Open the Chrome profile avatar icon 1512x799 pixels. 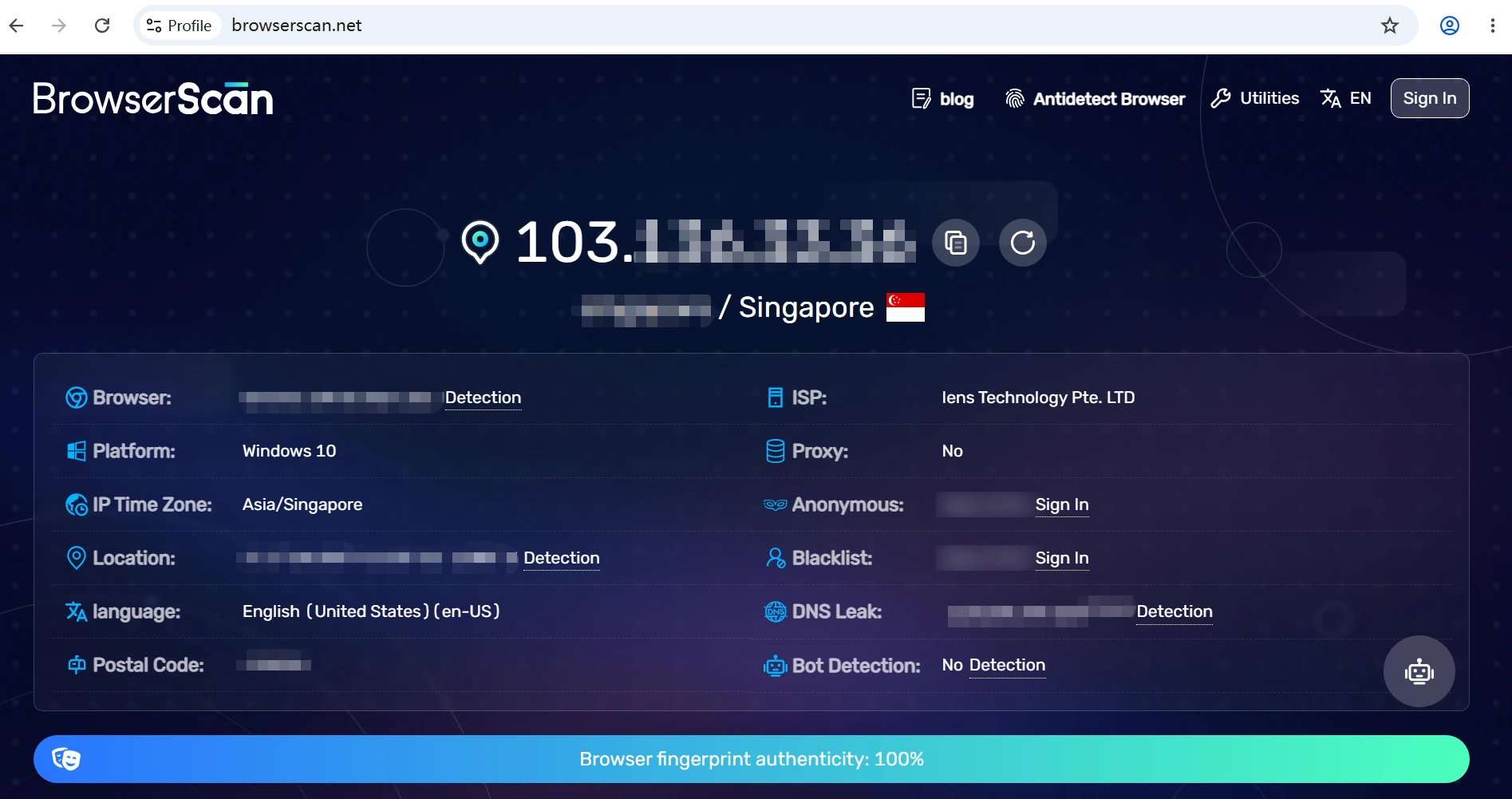[x=1450, y=26]
